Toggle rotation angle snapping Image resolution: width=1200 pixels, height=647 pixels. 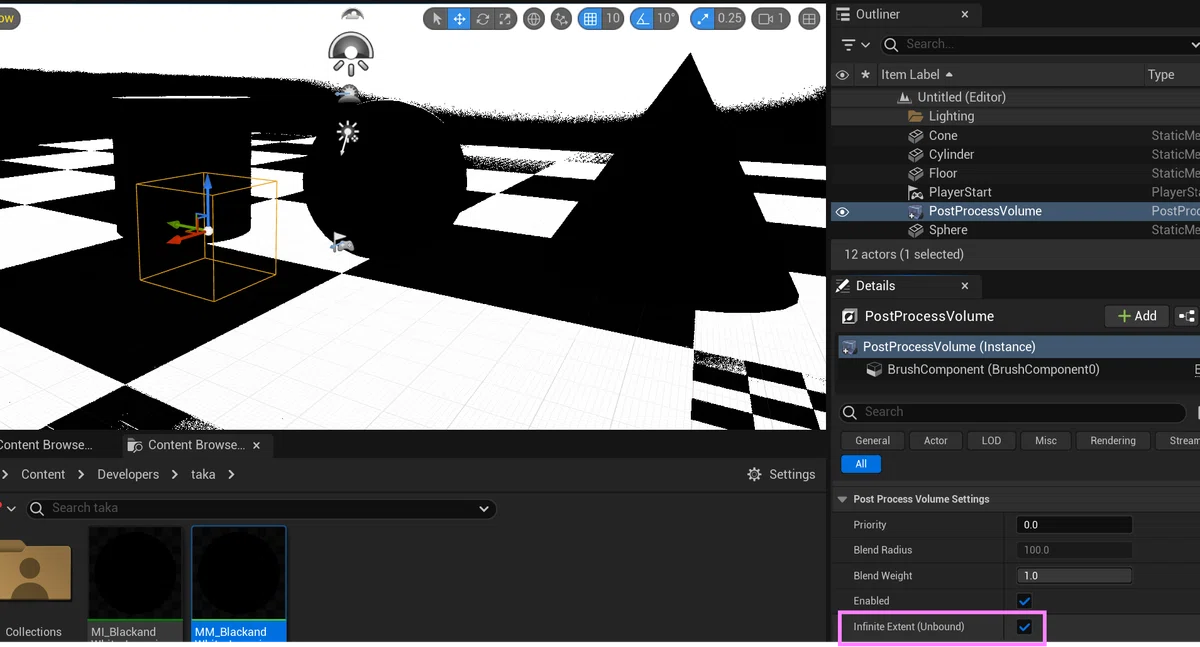tap(641, 19)
